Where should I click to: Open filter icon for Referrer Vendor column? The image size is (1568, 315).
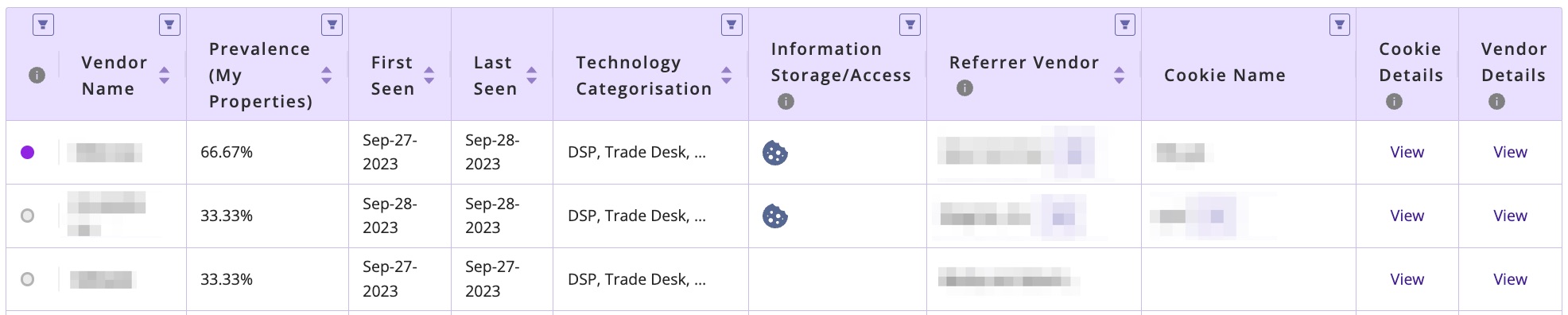coord(1124,25)
